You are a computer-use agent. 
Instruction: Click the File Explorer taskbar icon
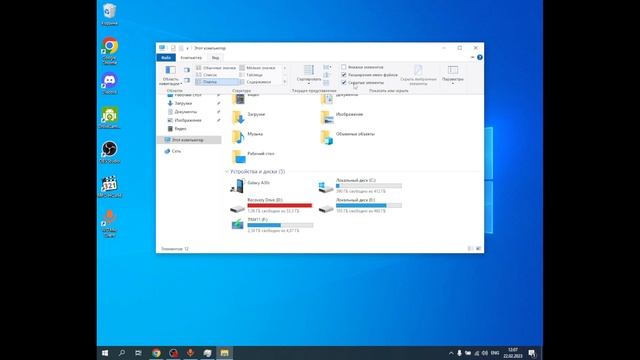pyautogui.click(x=224, y=353)
